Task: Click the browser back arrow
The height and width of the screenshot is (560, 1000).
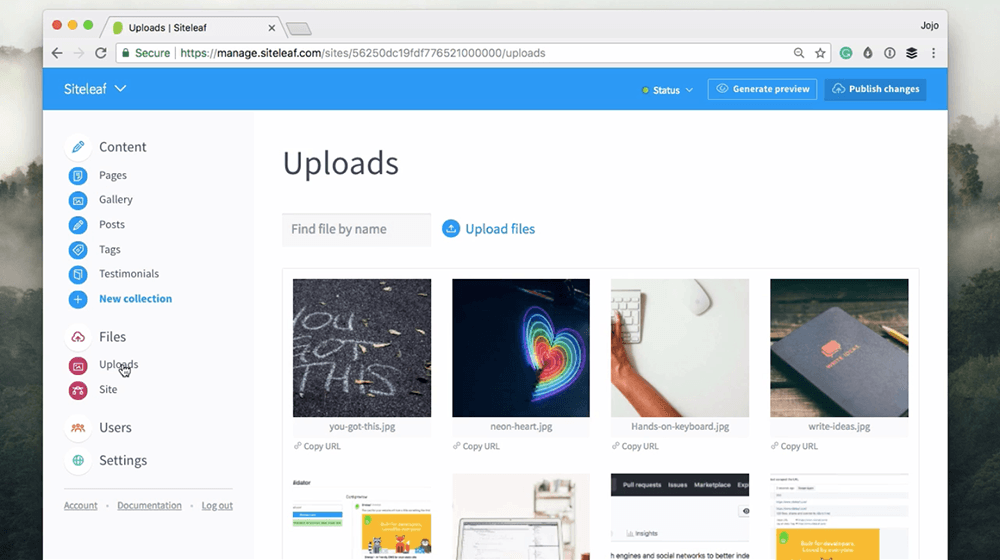Action: 57,53
